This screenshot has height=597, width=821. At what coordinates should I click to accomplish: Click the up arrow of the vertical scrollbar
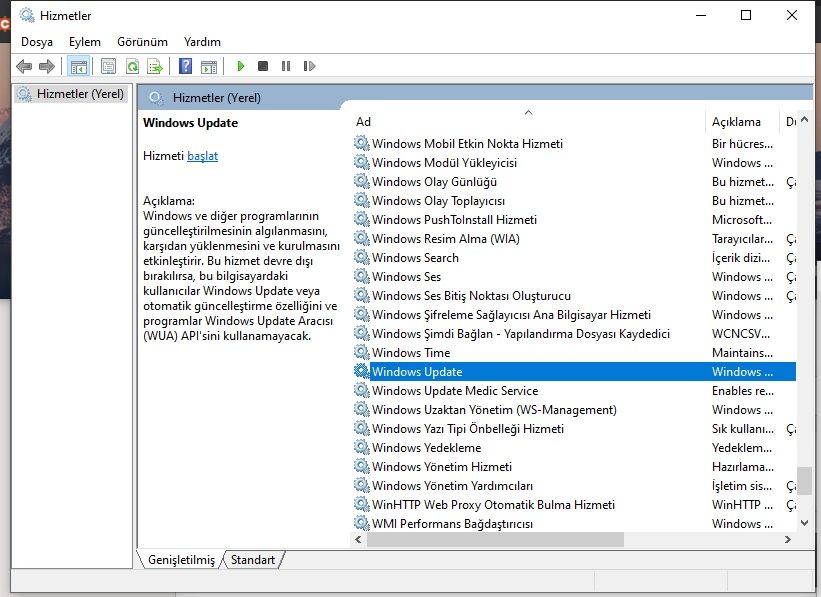[x=805, y=120]
